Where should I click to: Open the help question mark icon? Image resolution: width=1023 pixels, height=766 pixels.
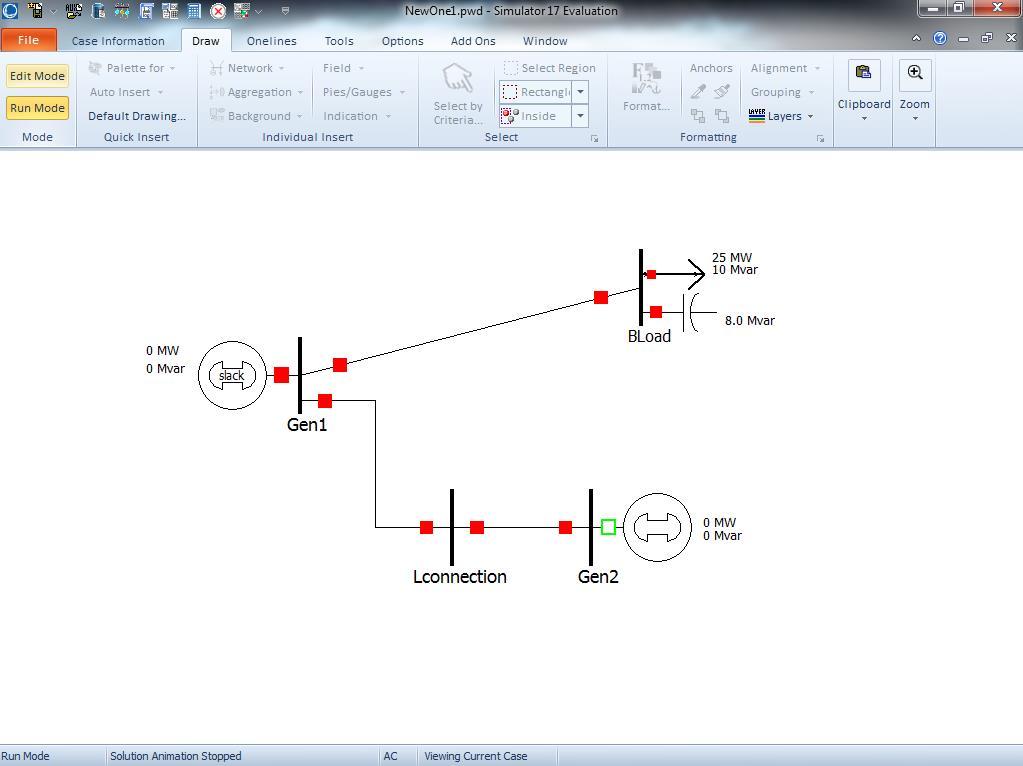click(x=939, y=38)
